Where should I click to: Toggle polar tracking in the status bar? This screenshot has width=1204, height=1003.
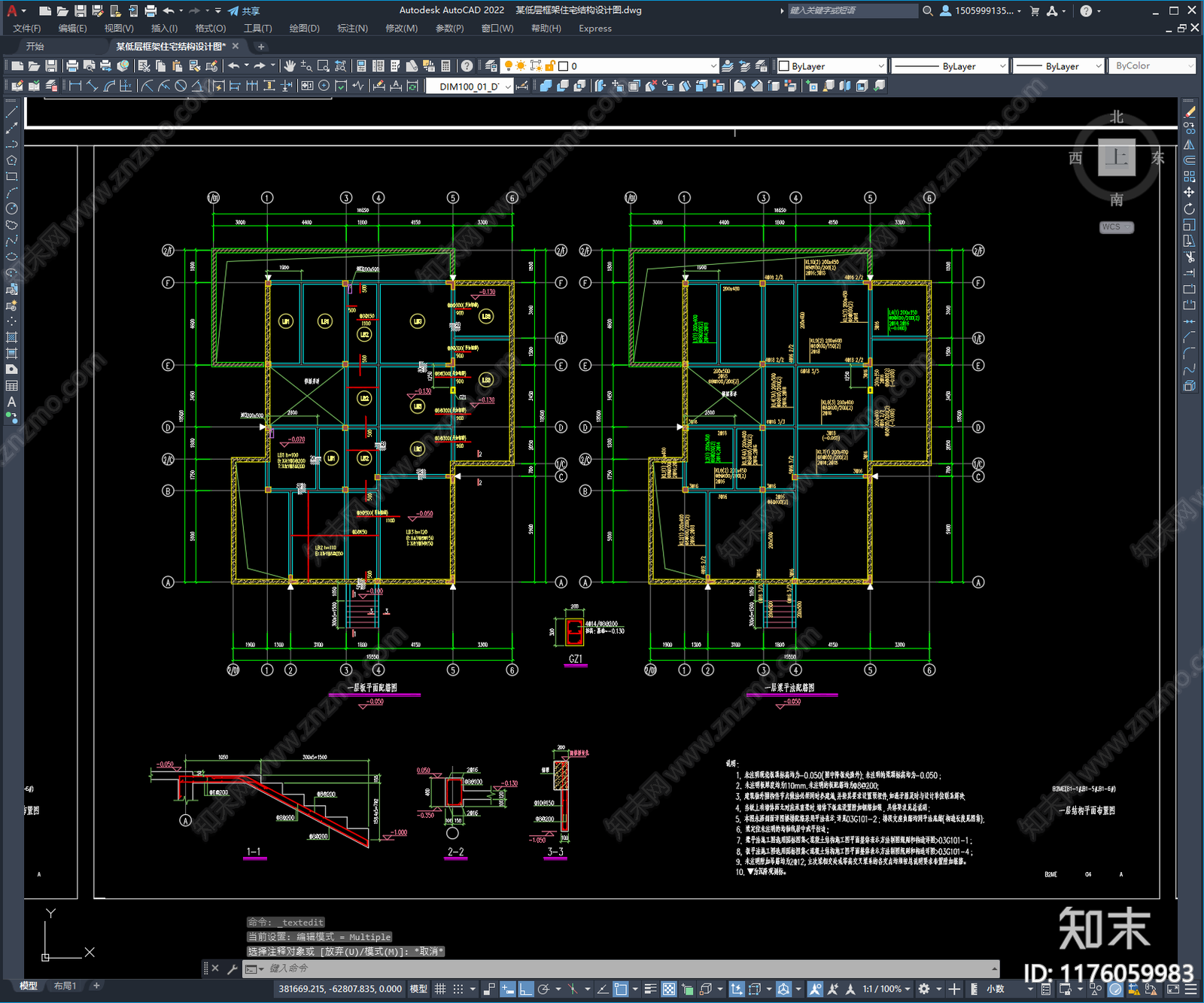click(x=544, y=989)
